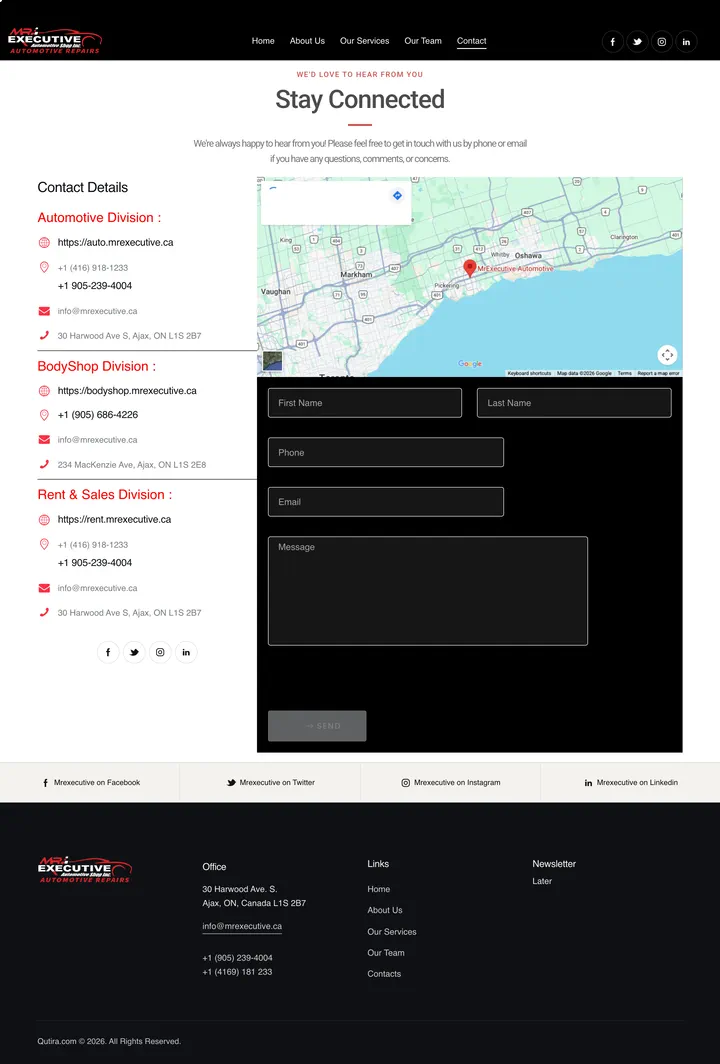Click envelope icon in Automotive Division
Image resolution: width=720 pixels, height=1064 pixels.
click(44, 311)
